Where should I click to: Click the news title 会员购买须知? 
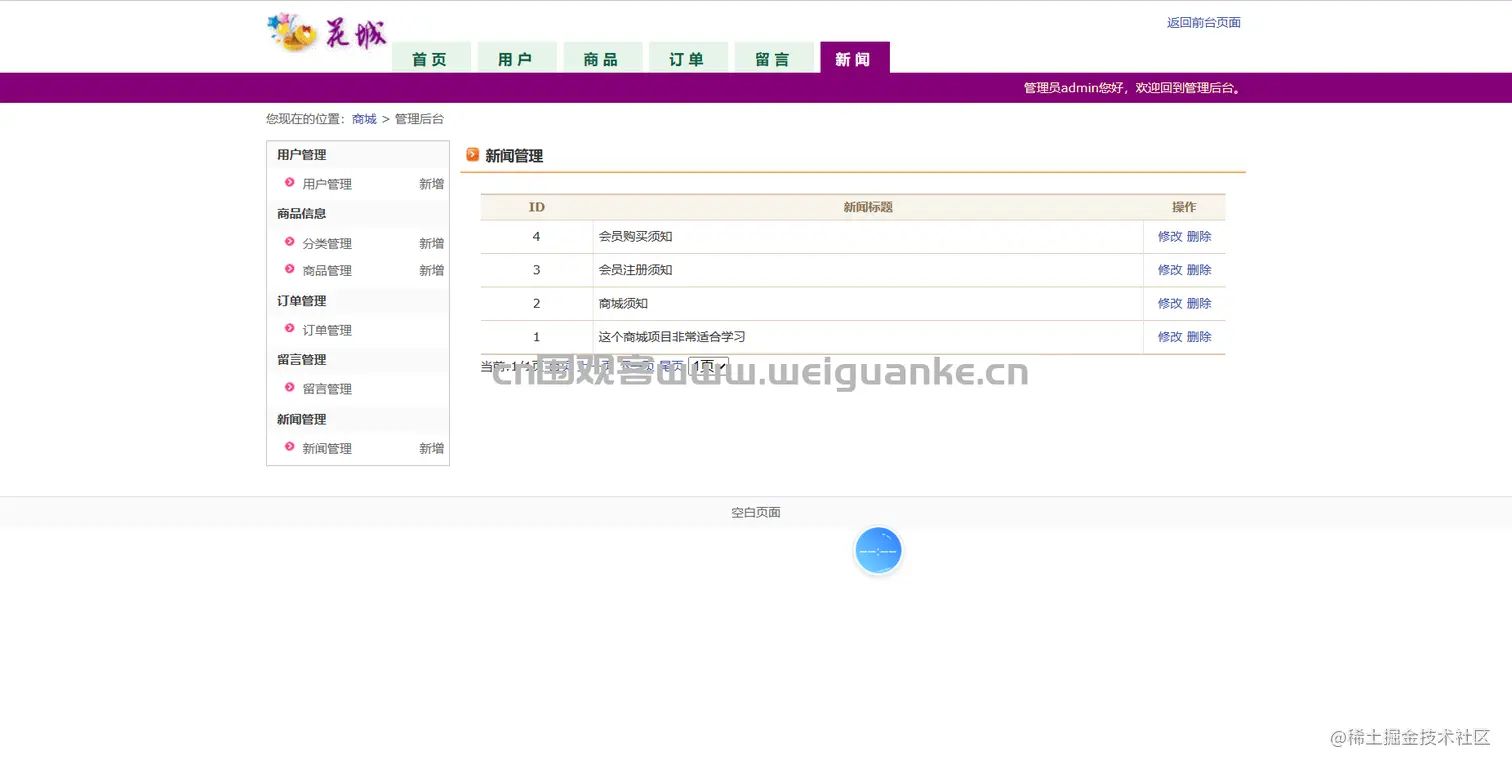click(635, 237)
